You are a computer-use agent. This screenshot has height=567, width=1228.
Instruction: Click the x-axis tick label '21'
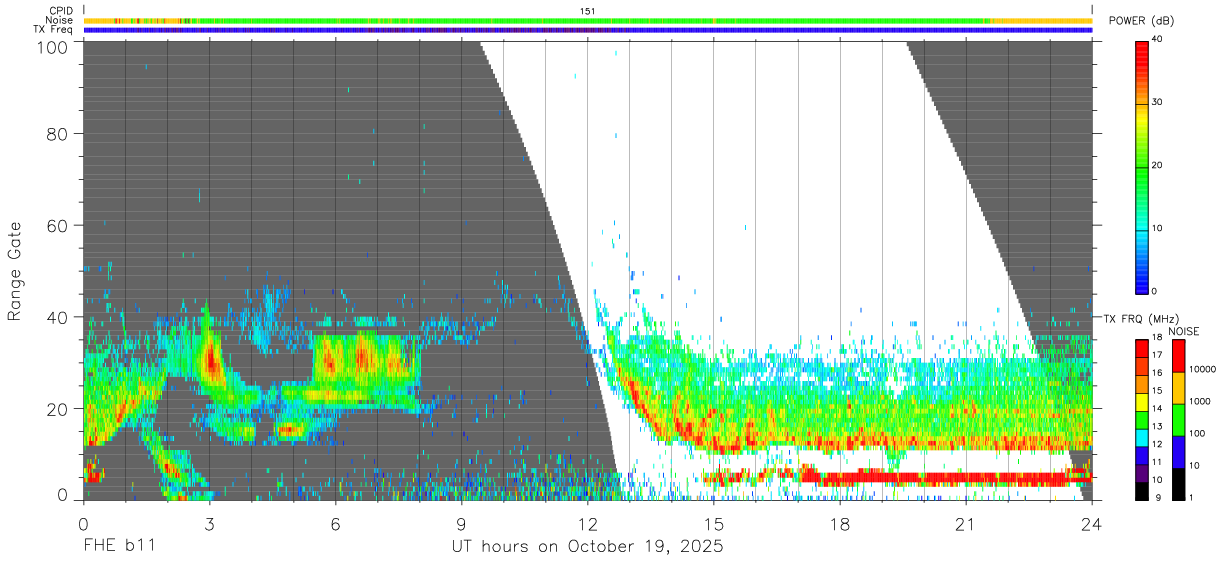tap(965, 524)
